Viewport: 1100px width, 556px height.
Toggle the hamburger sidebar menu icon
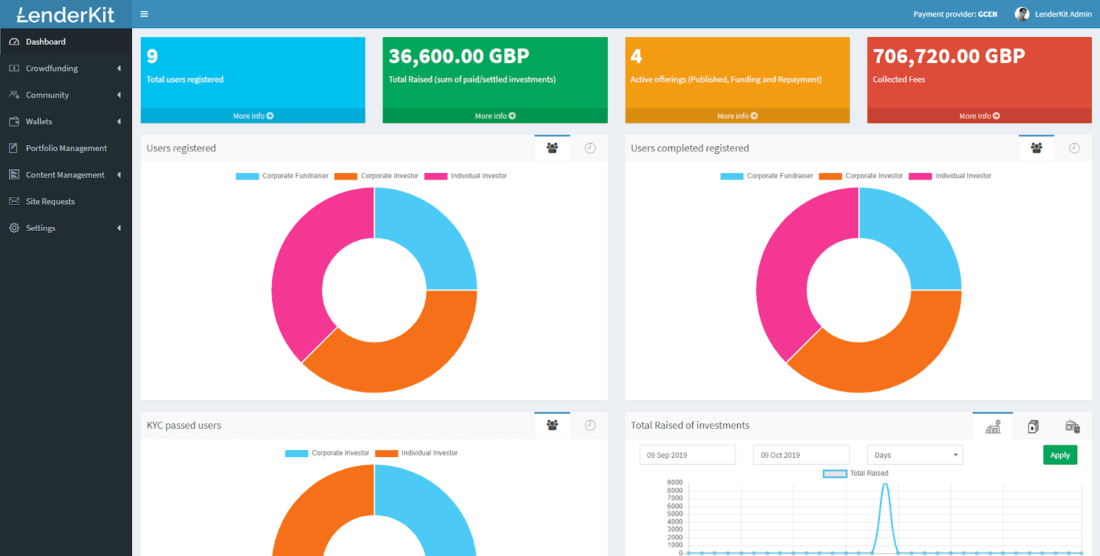144,14
